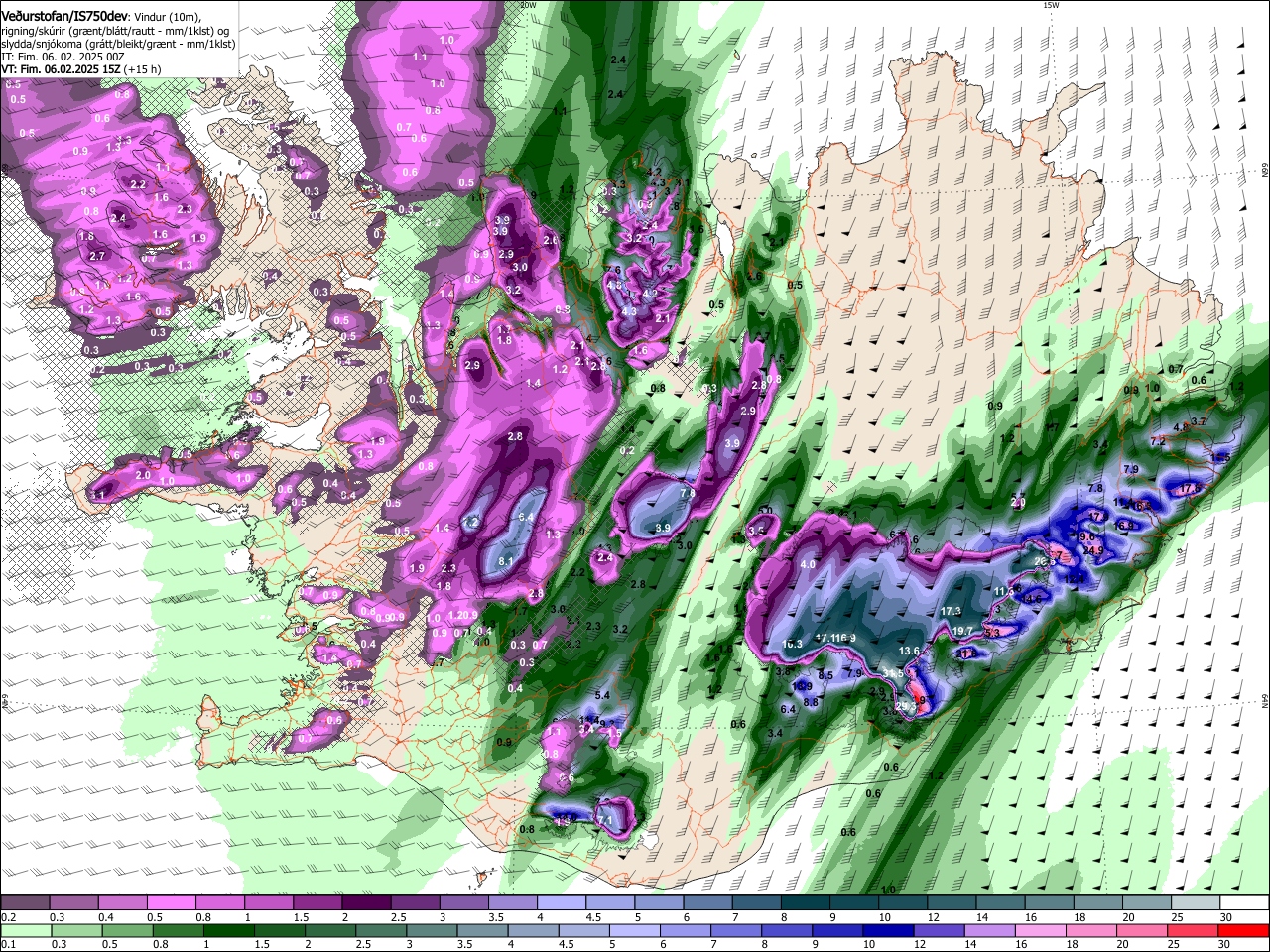The height and width of the screenshot is (952, 1270).
Task: Click the '17.3' precipitation value on the map
Action: 951,611
